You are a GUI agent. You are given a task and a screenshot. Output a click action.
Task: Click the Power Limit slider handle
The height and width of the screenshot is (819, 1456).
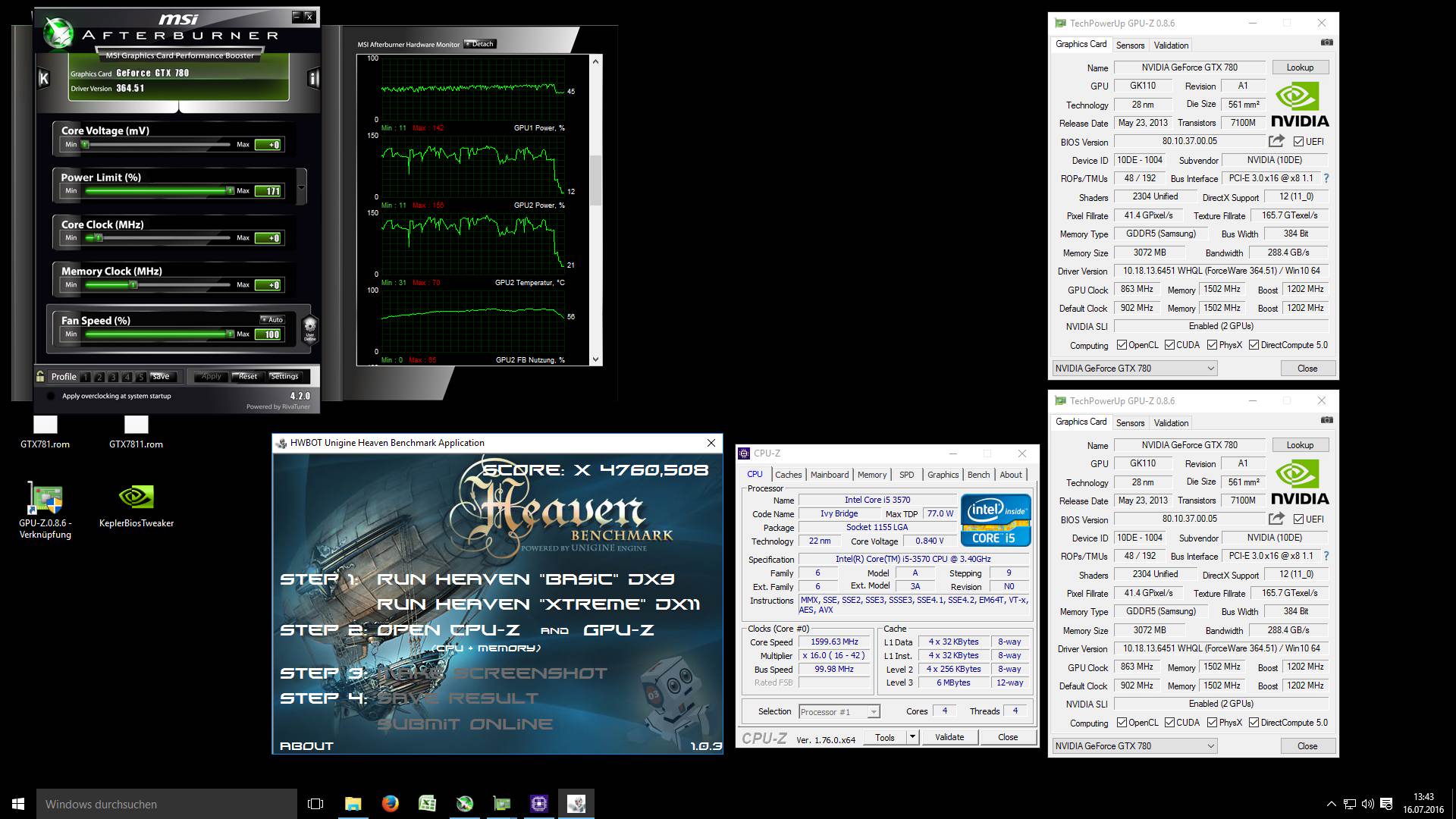(x=230, y=191)
